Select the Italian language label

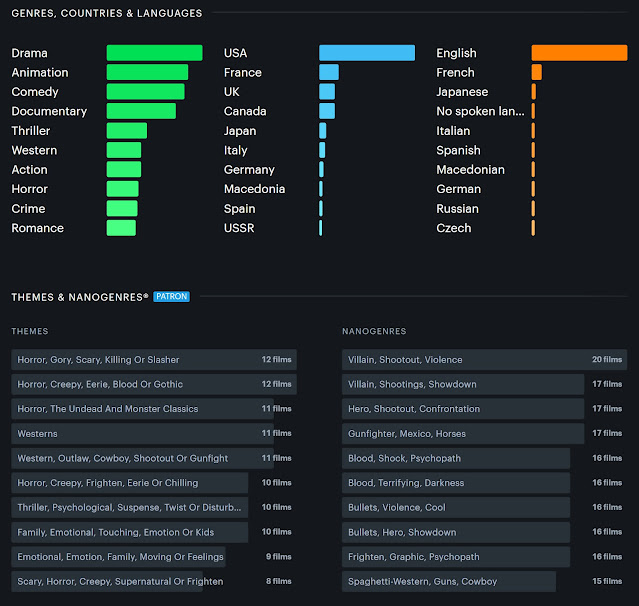[453, 131]
